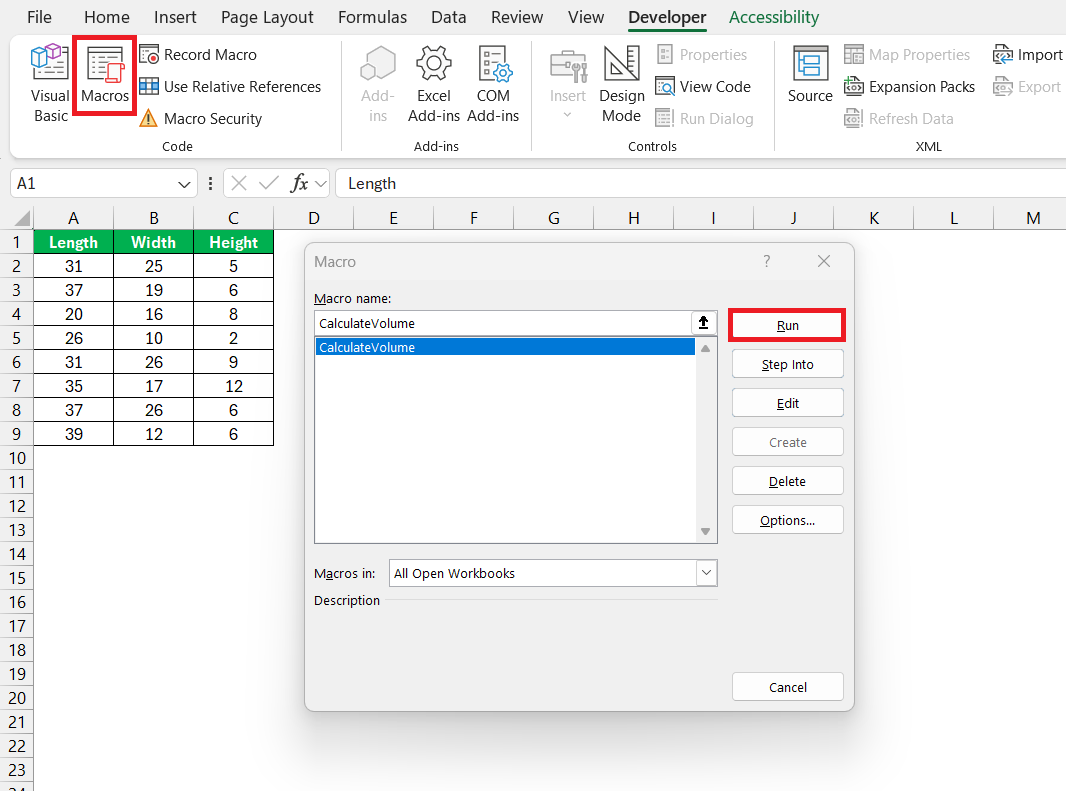Screen dimensions: 1066x791
Task: Click the Delete macro button
Action: pos(787,482)
